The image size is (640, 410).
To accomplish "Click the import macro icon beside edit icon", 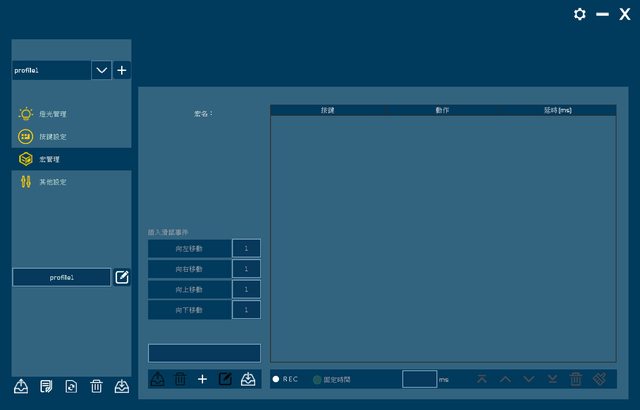I will 247,379.
